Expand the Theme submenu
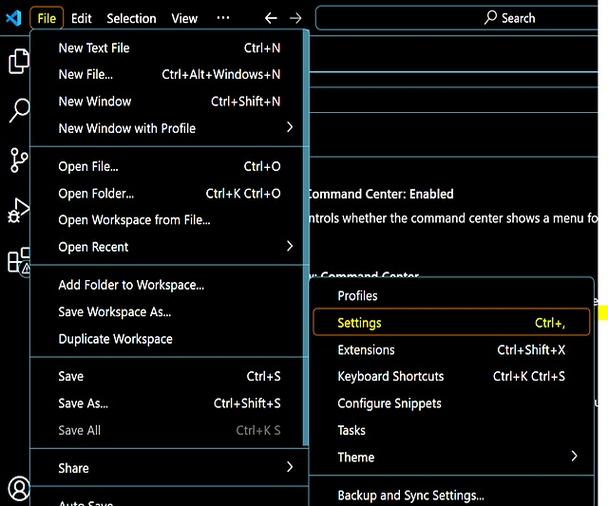Screen dimensions: 608x506 coord(451,457)
